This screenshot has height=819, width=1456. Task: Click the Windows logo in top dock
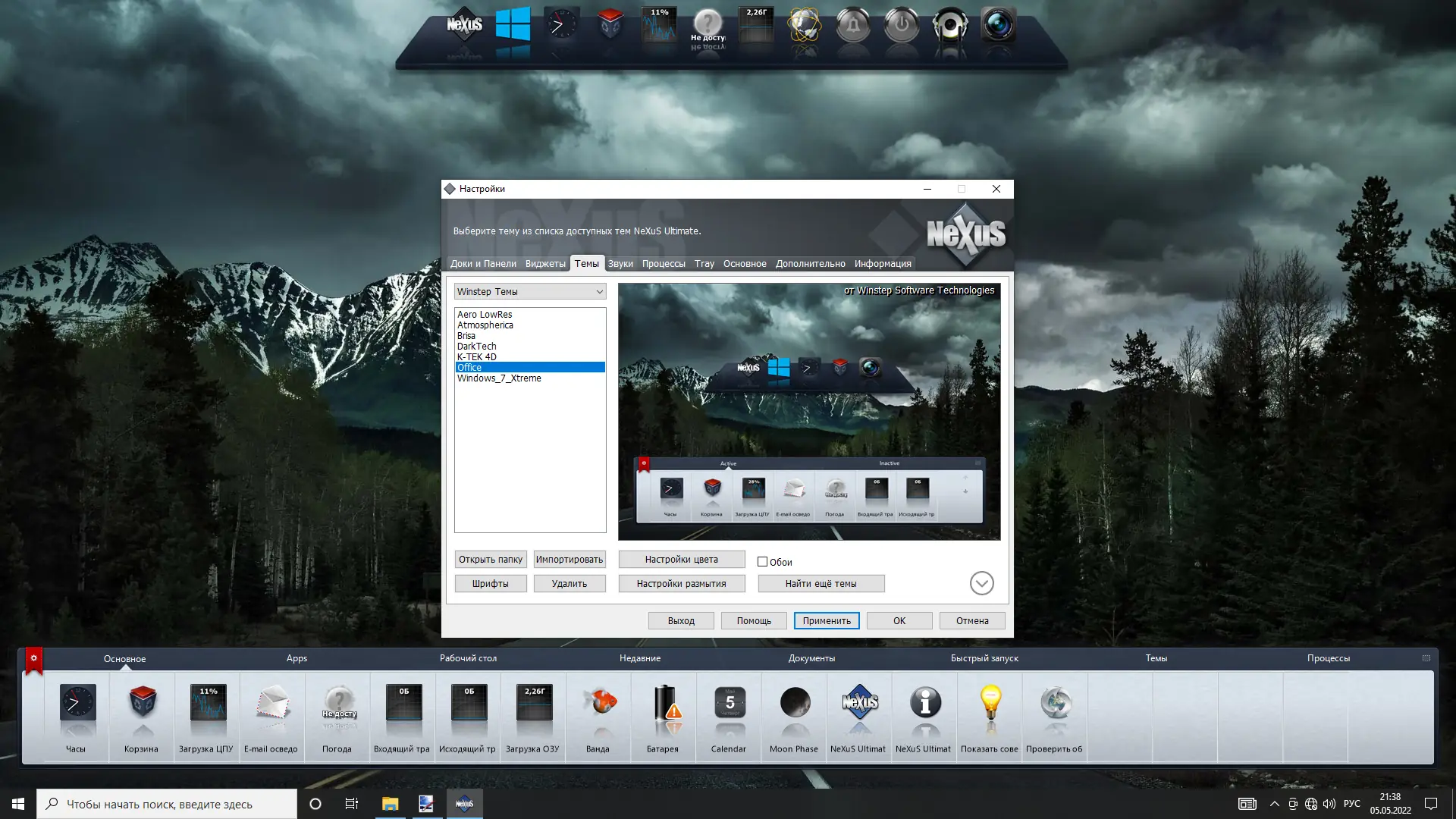pyautogui.click(x=513, y=26)
